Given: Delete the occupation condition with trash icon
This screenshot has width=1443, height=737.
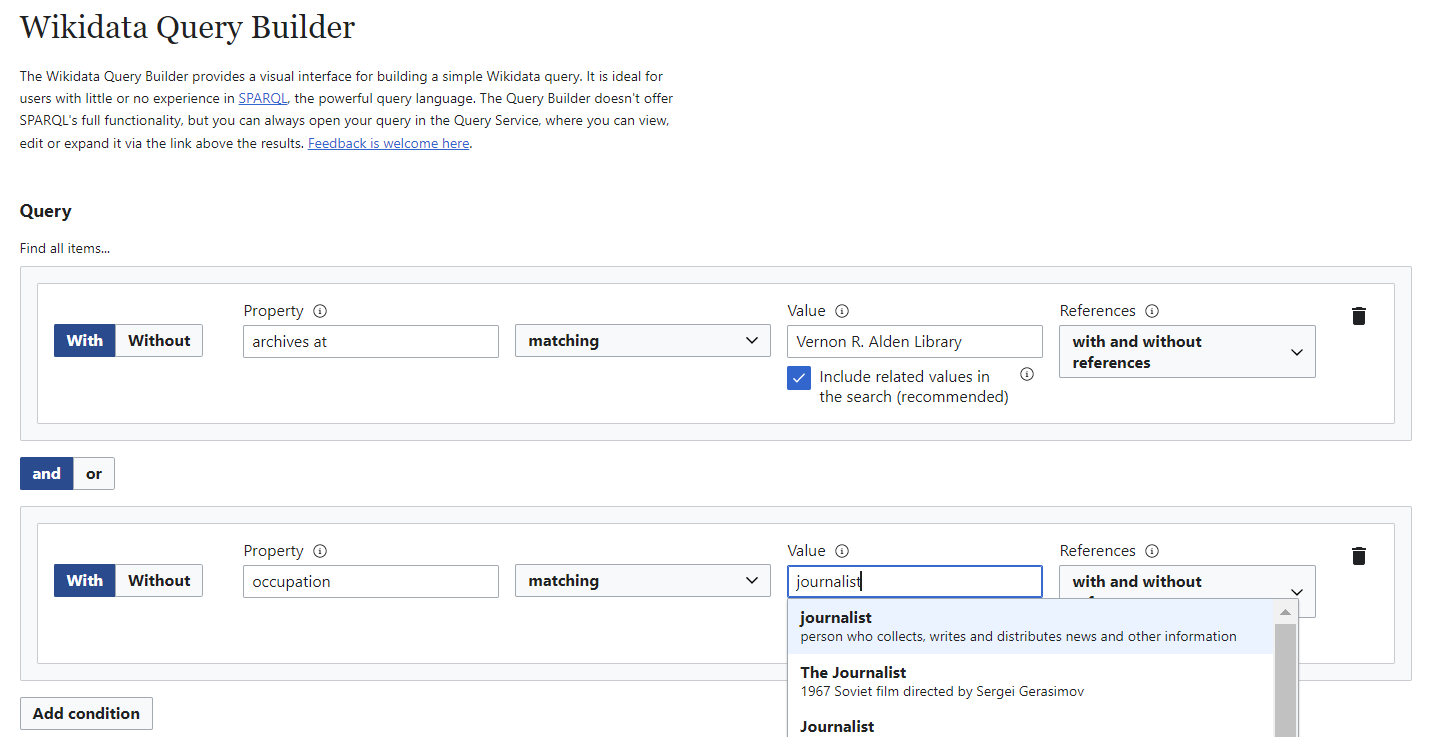Looking at the screenshot, I should pos(1358,556).
